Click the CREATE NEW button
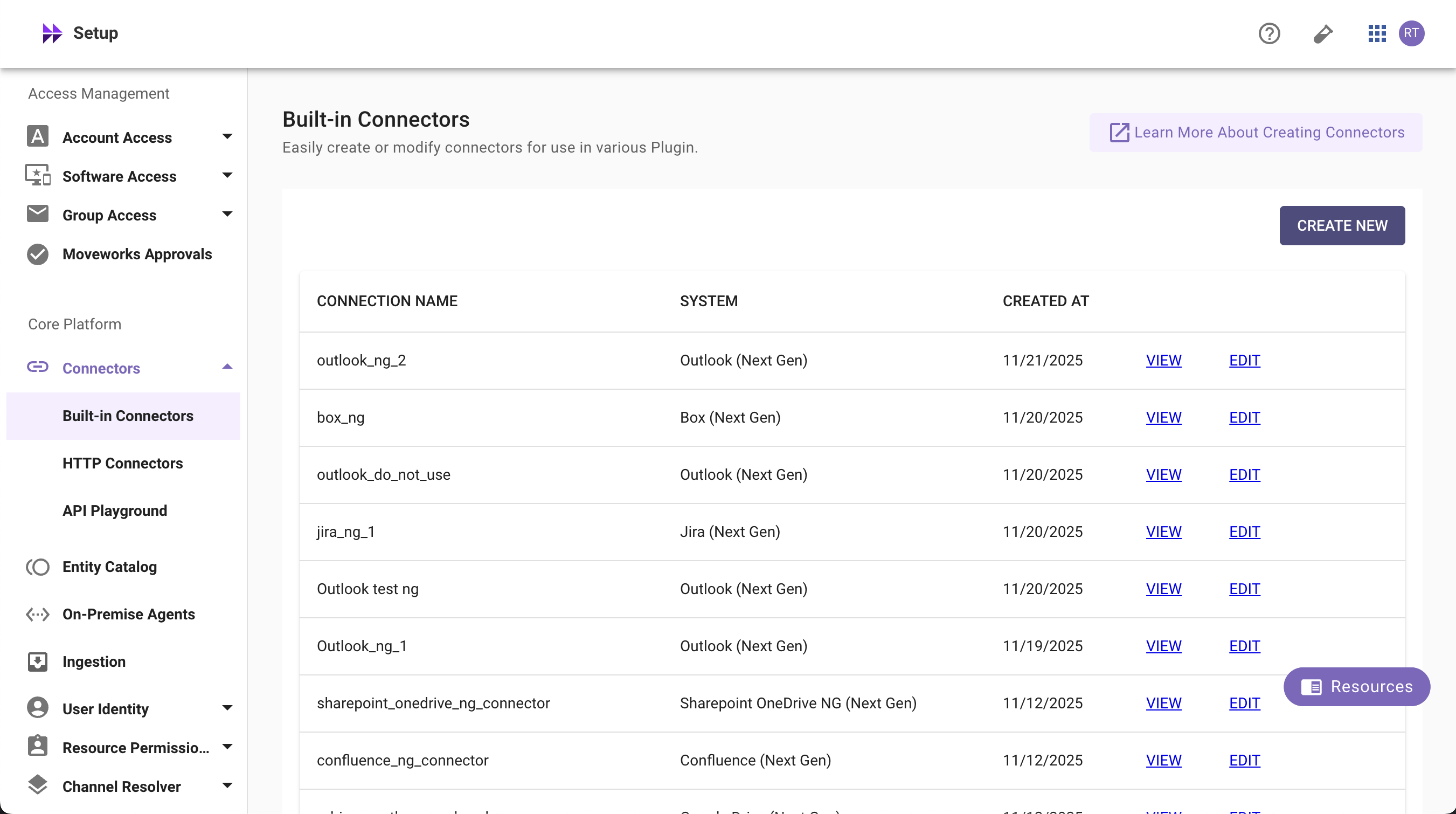1456x814 pixels. 1342,225
